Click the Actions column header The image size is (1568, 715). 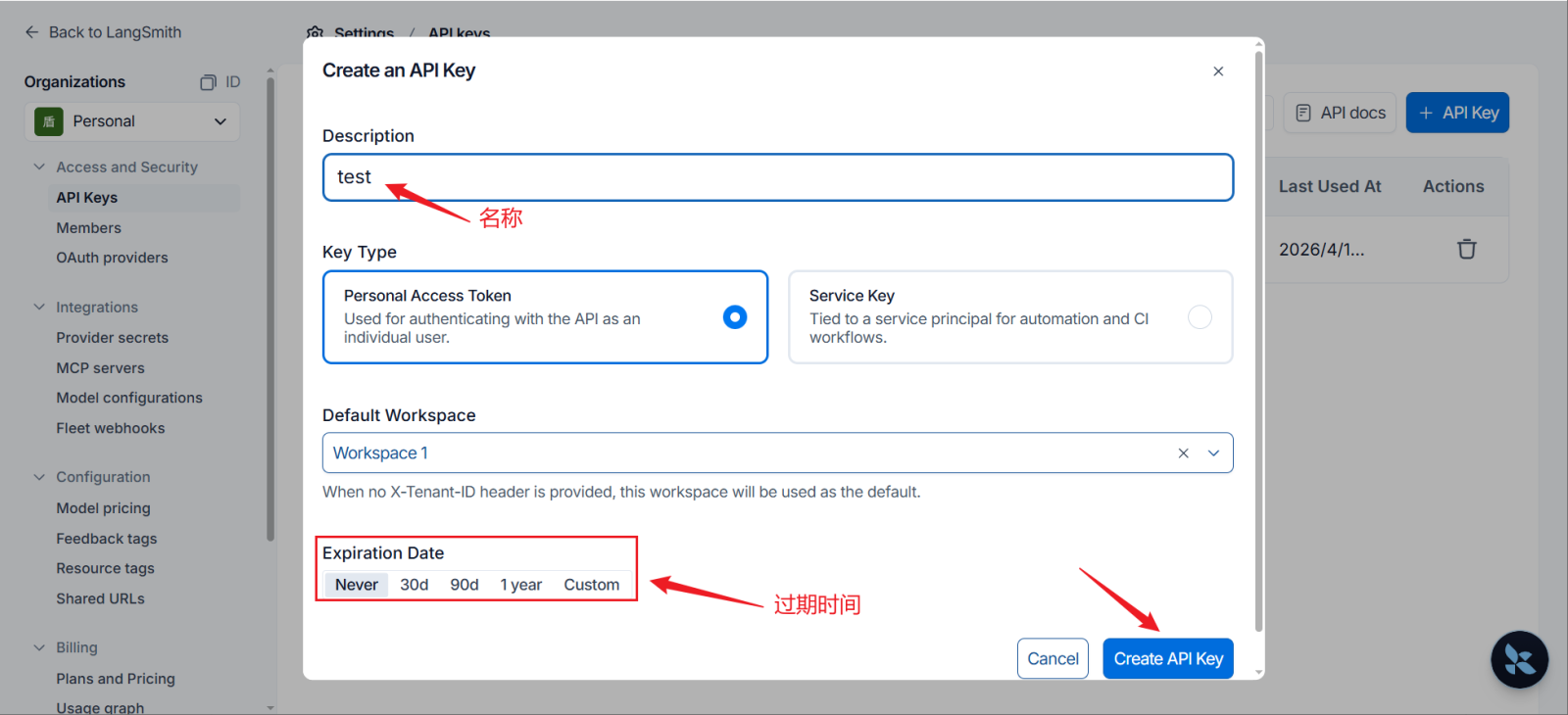click(x=1453, y=186)
